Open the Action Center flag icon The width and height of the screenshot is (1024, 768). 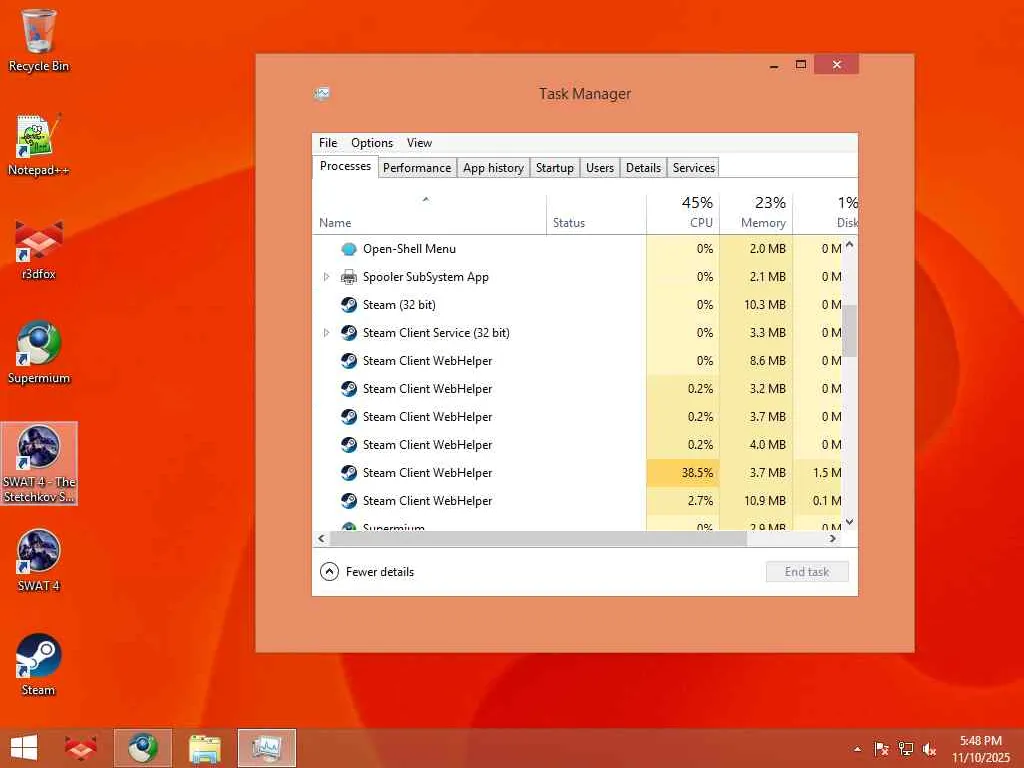click(x=881, y=749)
